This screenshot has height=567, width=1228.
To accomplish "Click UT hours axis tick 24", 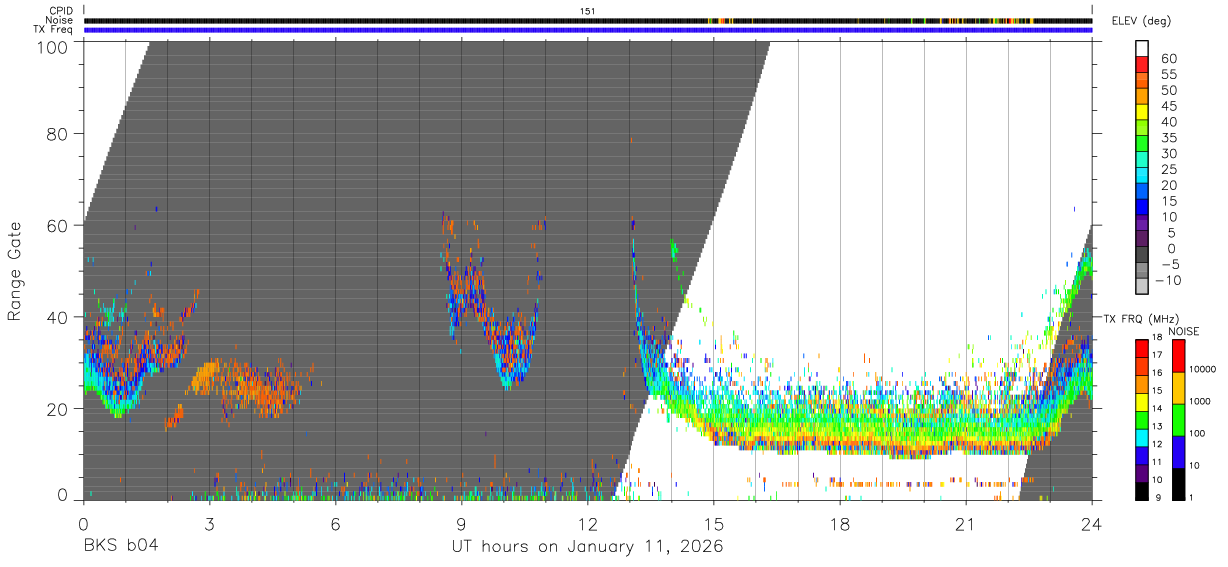I will tap(1092, 524).
